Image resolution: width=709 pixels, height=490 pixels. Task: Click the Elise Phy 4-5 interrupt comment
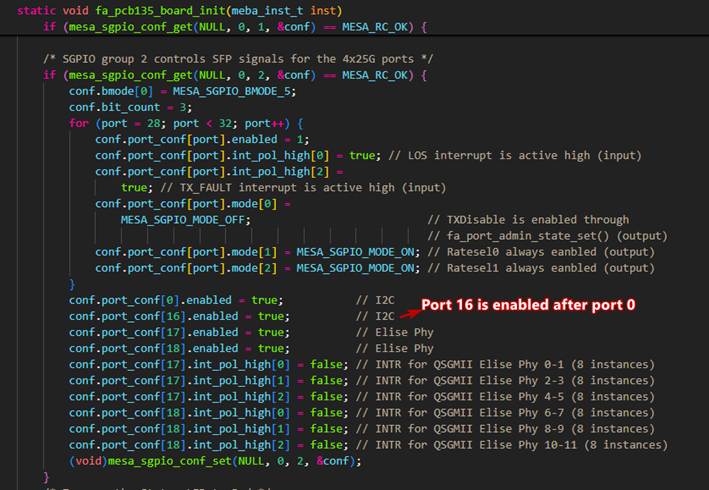pos(505,396)
